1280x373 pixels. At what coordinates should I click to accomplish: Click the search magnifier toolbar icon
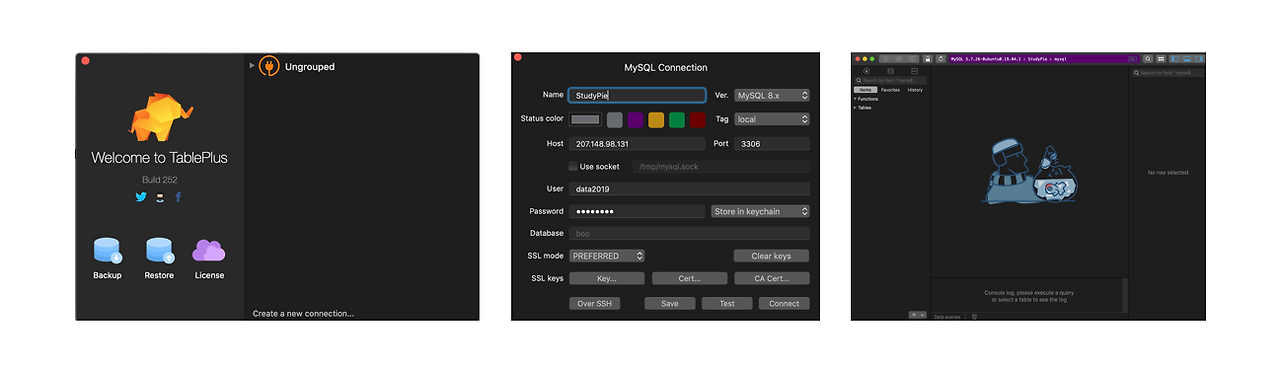point(1148,59)
